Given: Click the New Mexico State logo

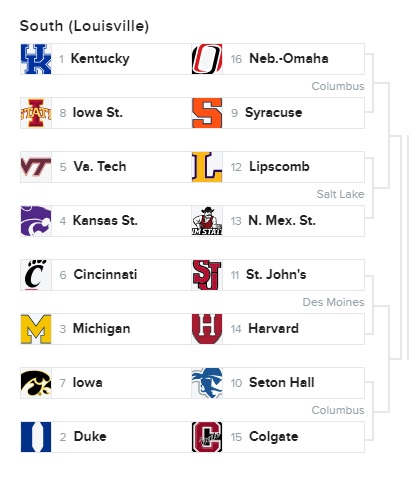Looking at the screenshot, I should pyautogui.click(x=207, y=221).
